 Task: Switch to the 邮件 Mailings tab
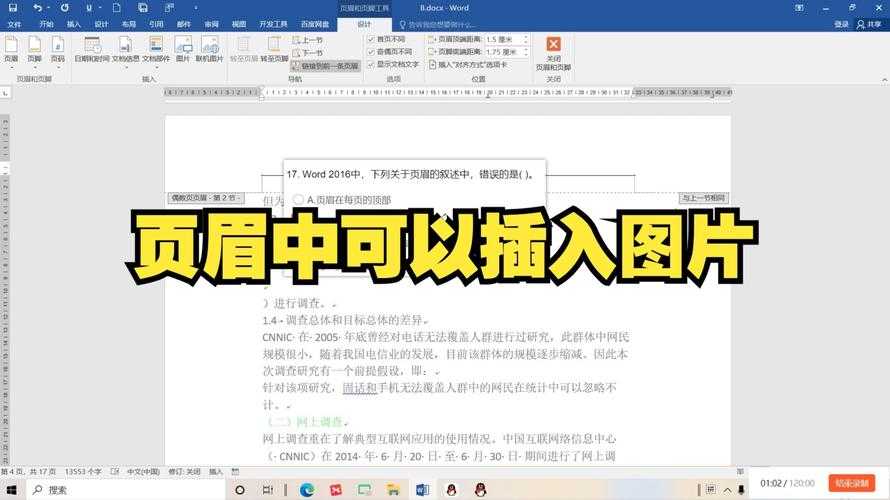point(183,24)
